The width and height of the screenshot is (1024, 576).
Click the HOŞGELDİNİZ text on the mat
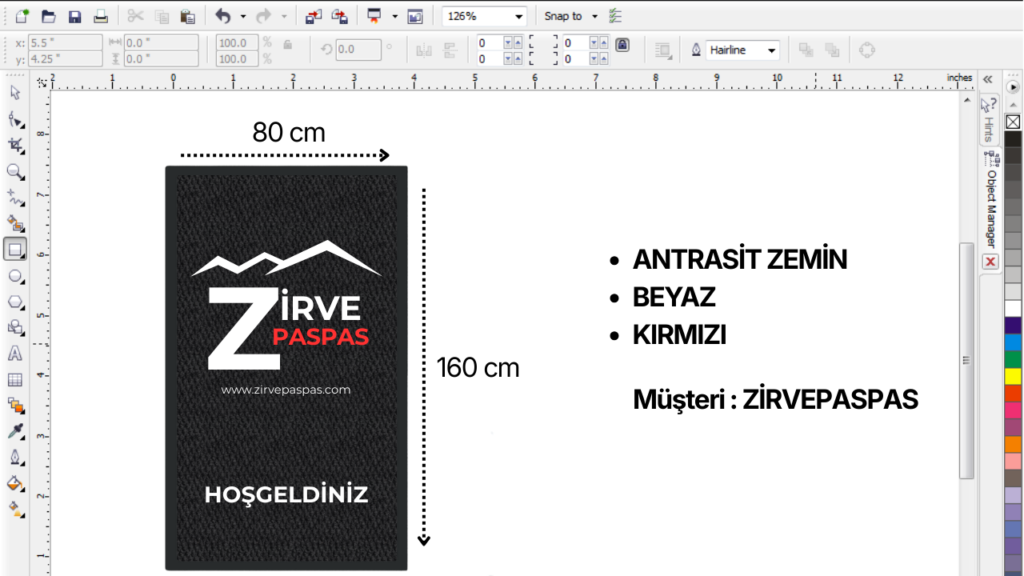(x=286, y=495)
